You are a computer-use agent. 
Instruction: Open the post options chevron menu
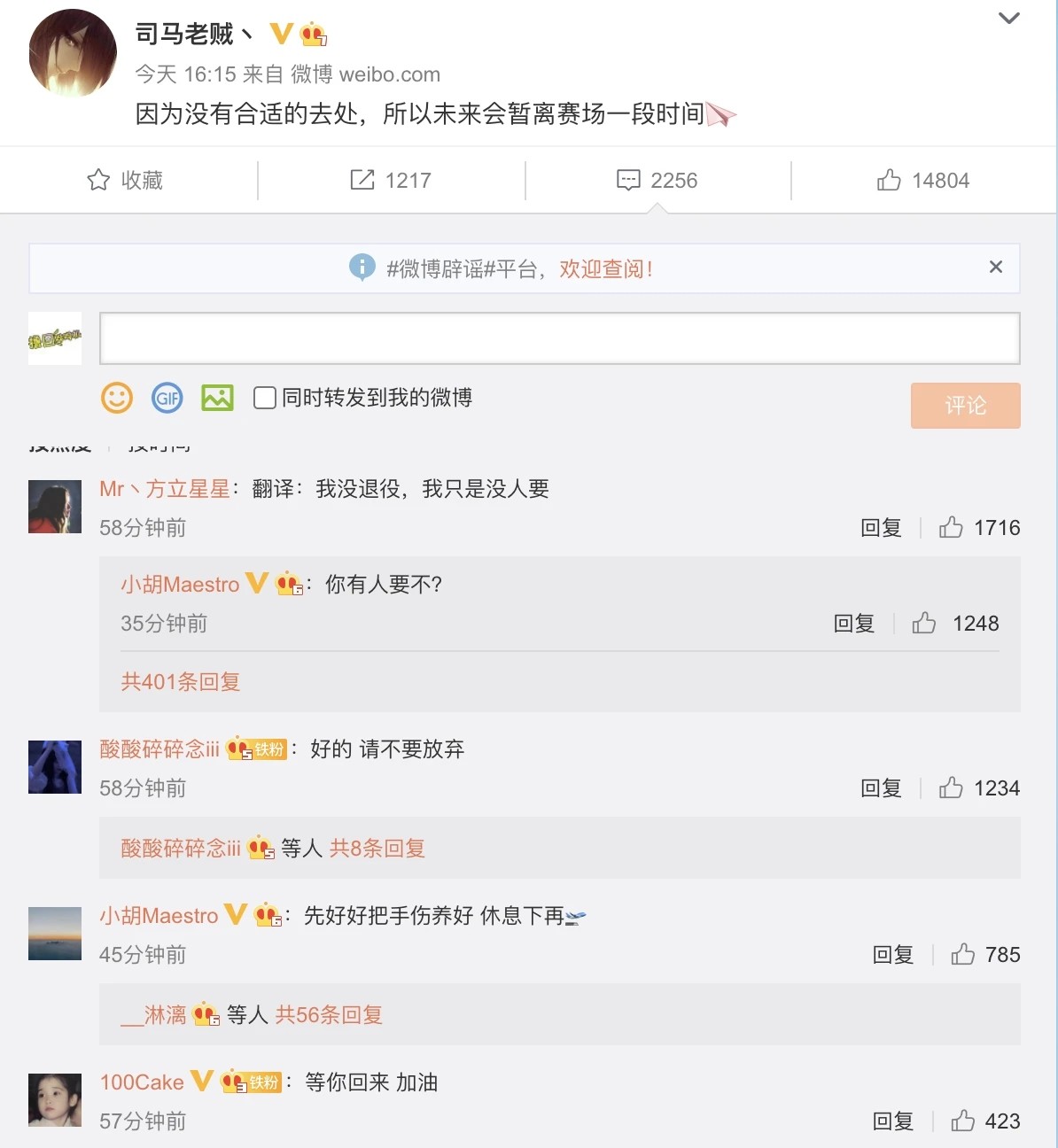(1008, 19)
